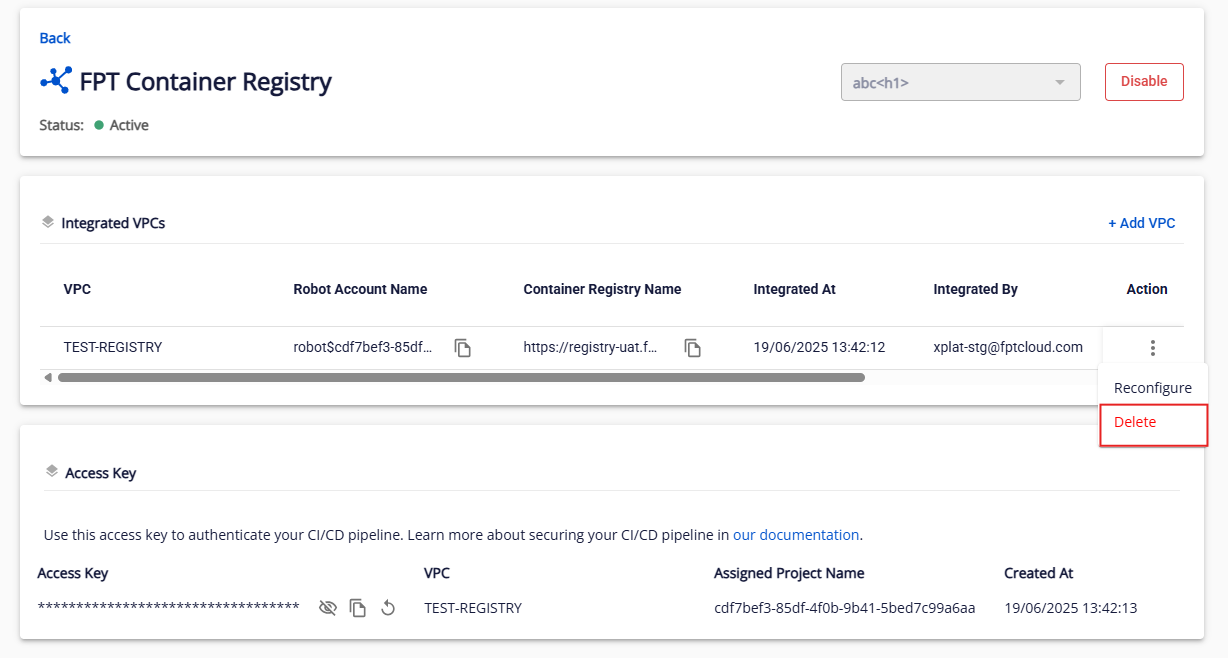The height and width of the screenshot is (658, 1228).
Task: Select the 19/06/2025 13:42:12 integrated date
Action: [x=819, y=347]
